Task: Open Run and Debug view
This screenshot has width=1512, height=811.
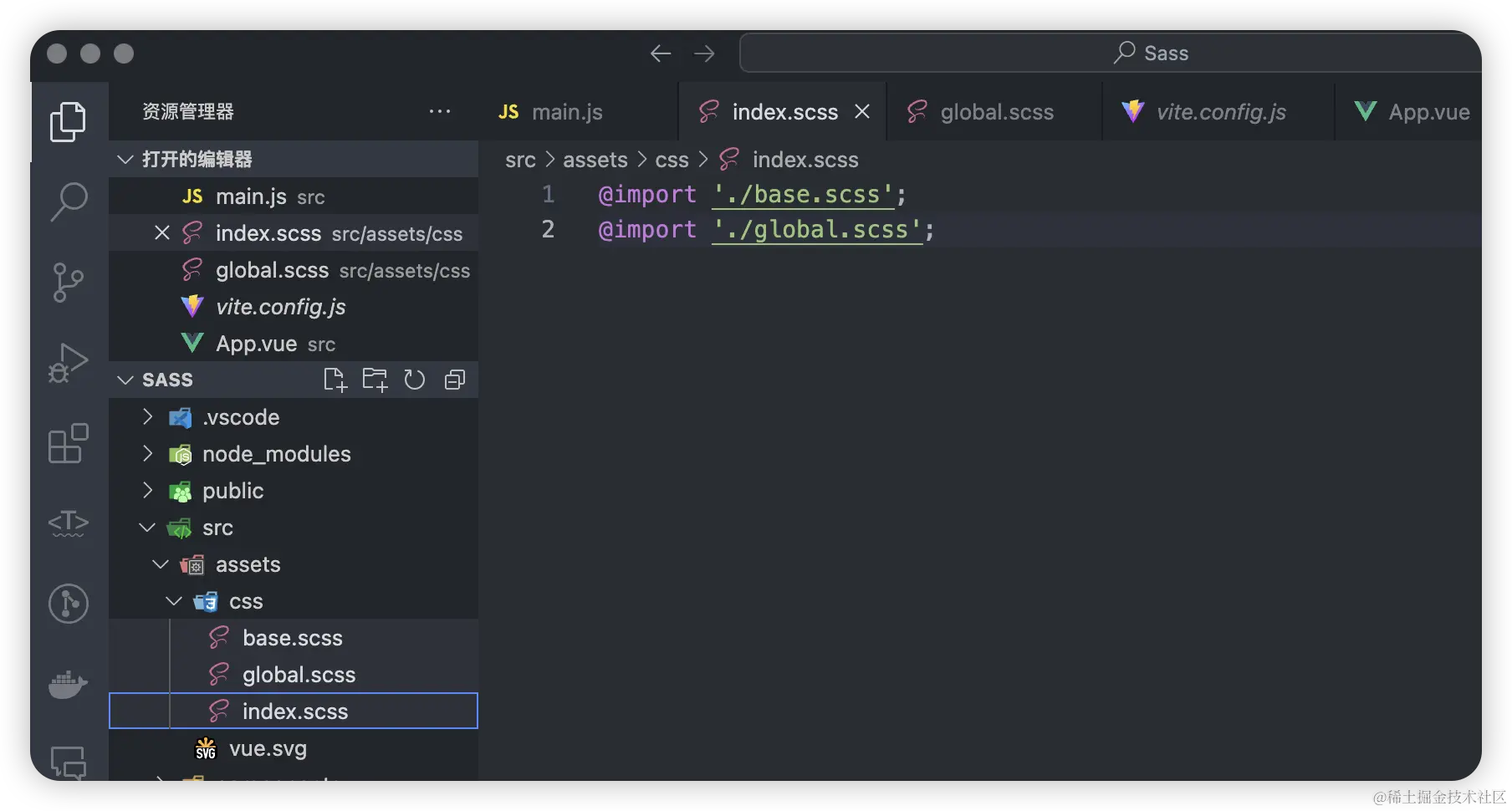Action: 69,362
